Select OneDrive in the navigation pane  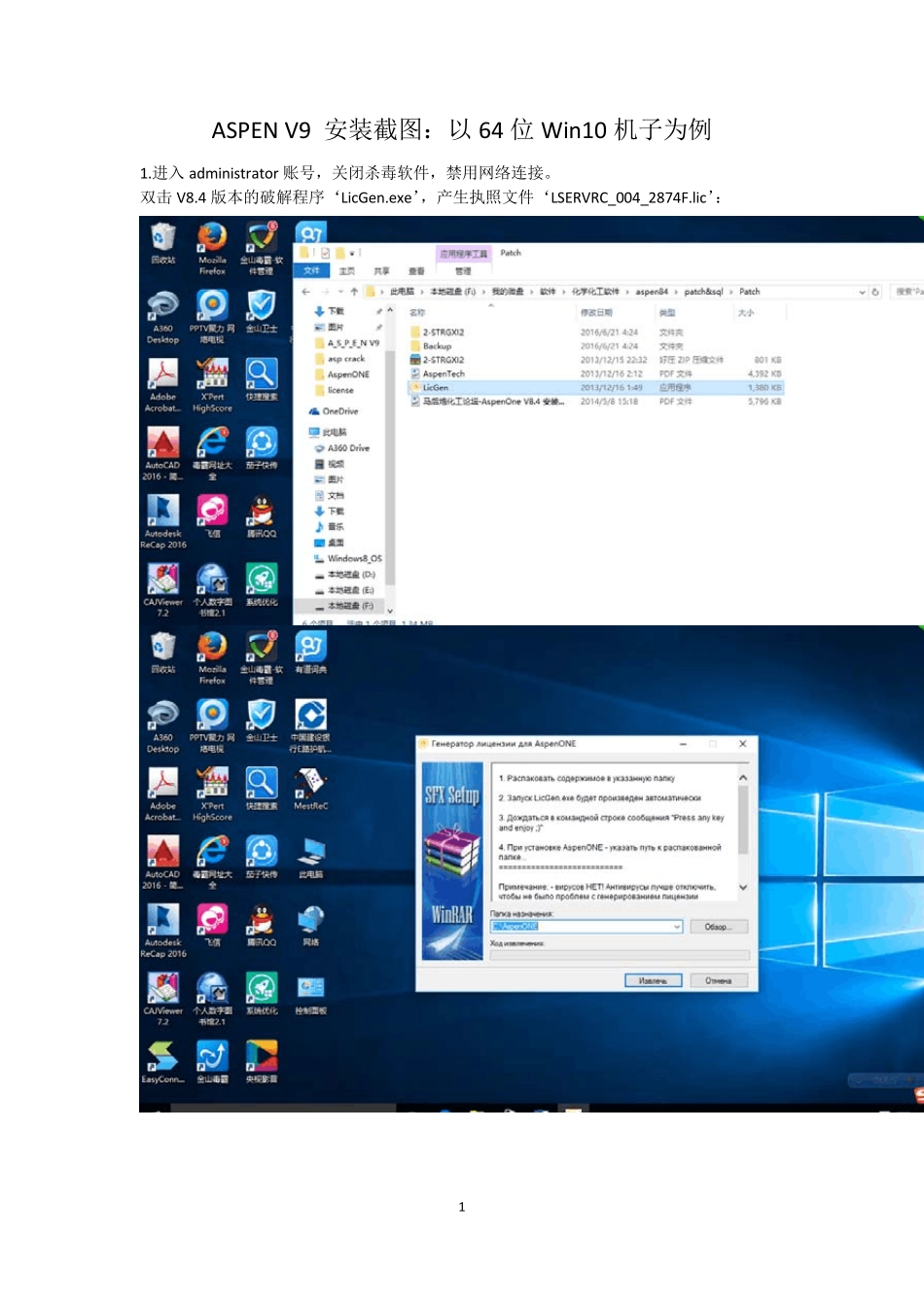(339, 411)
